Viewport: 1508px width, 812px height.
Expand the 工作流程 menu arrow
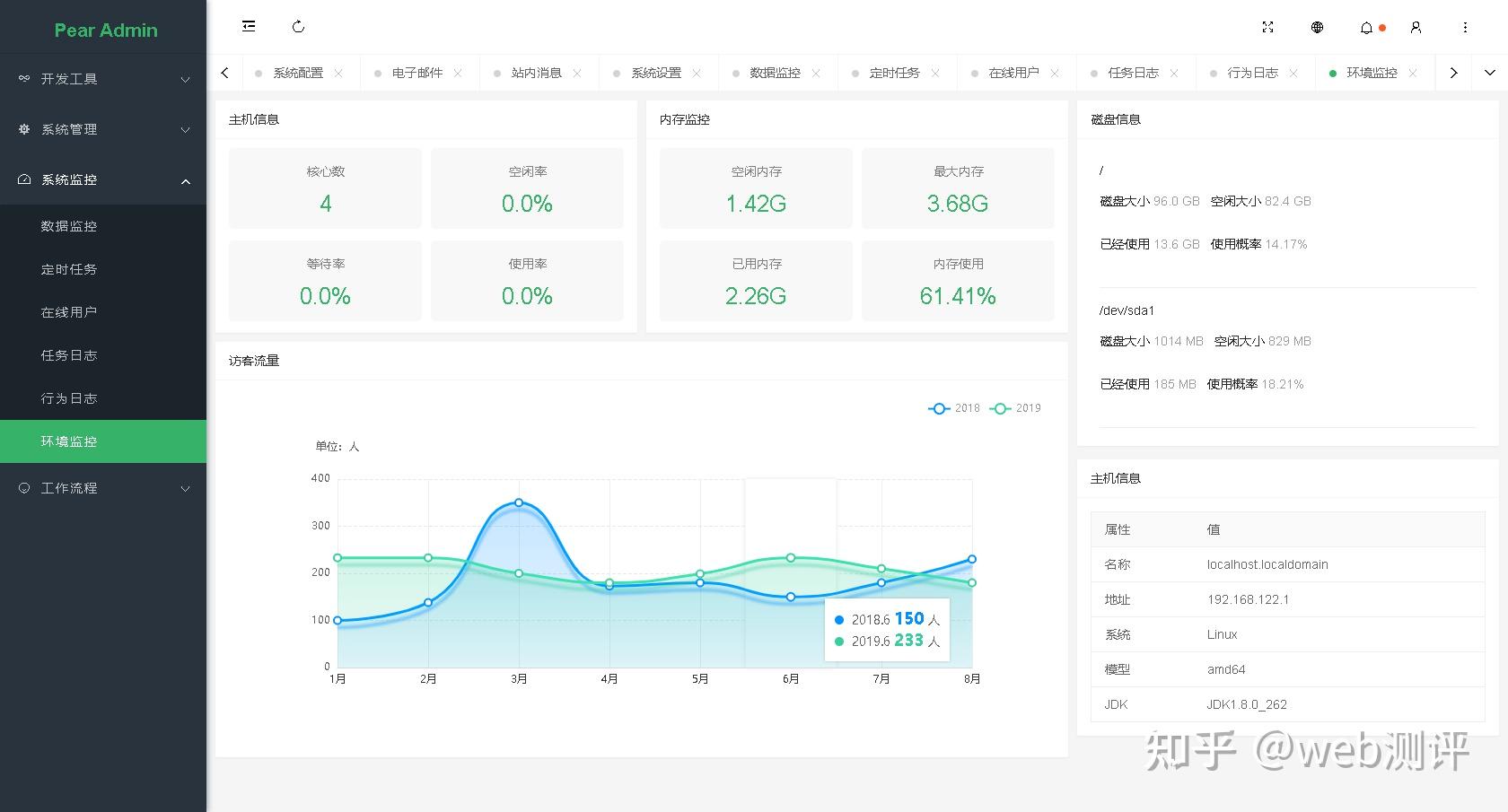pos(185,488)
